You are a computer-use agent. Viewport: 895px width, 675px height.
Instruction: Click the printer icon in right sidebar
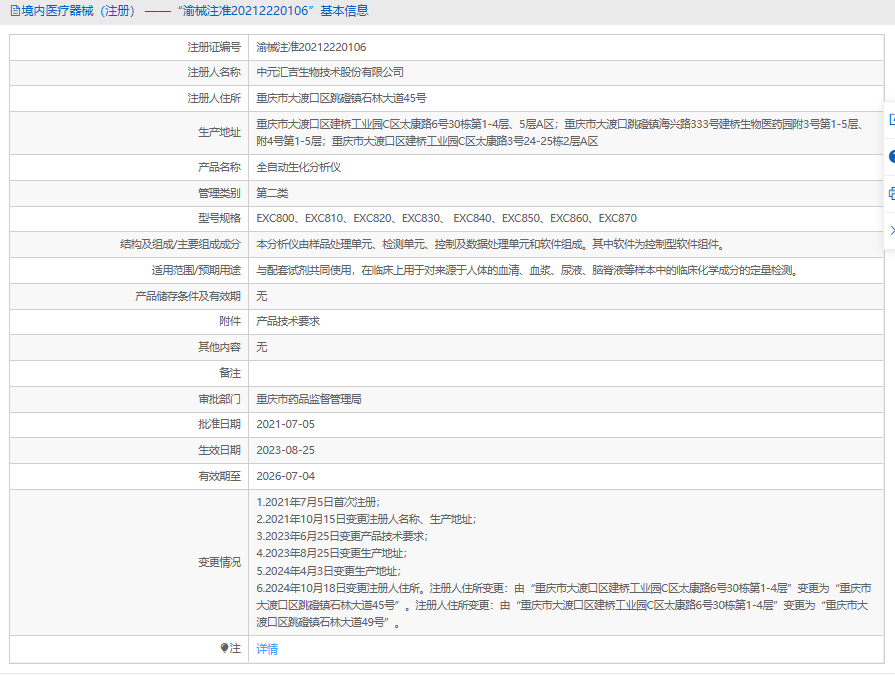coord(890,193)
